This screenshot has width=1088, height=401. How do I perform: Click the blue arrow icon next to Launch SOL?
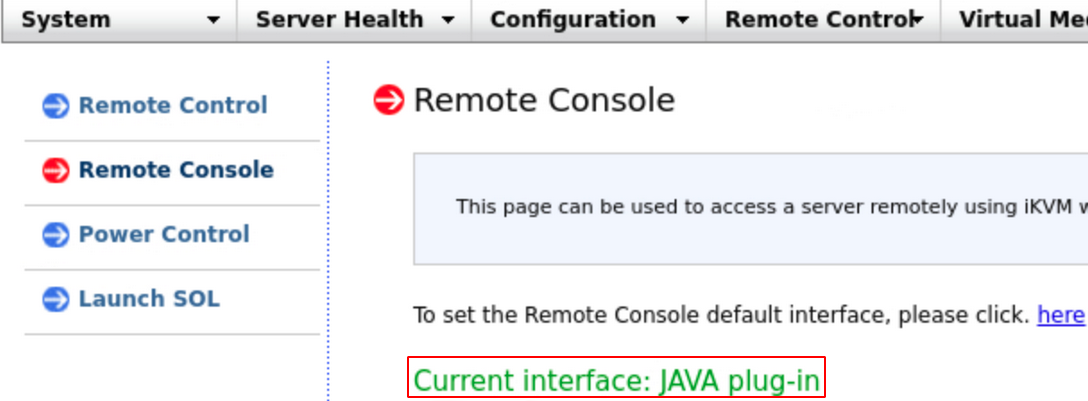point(55,299)
